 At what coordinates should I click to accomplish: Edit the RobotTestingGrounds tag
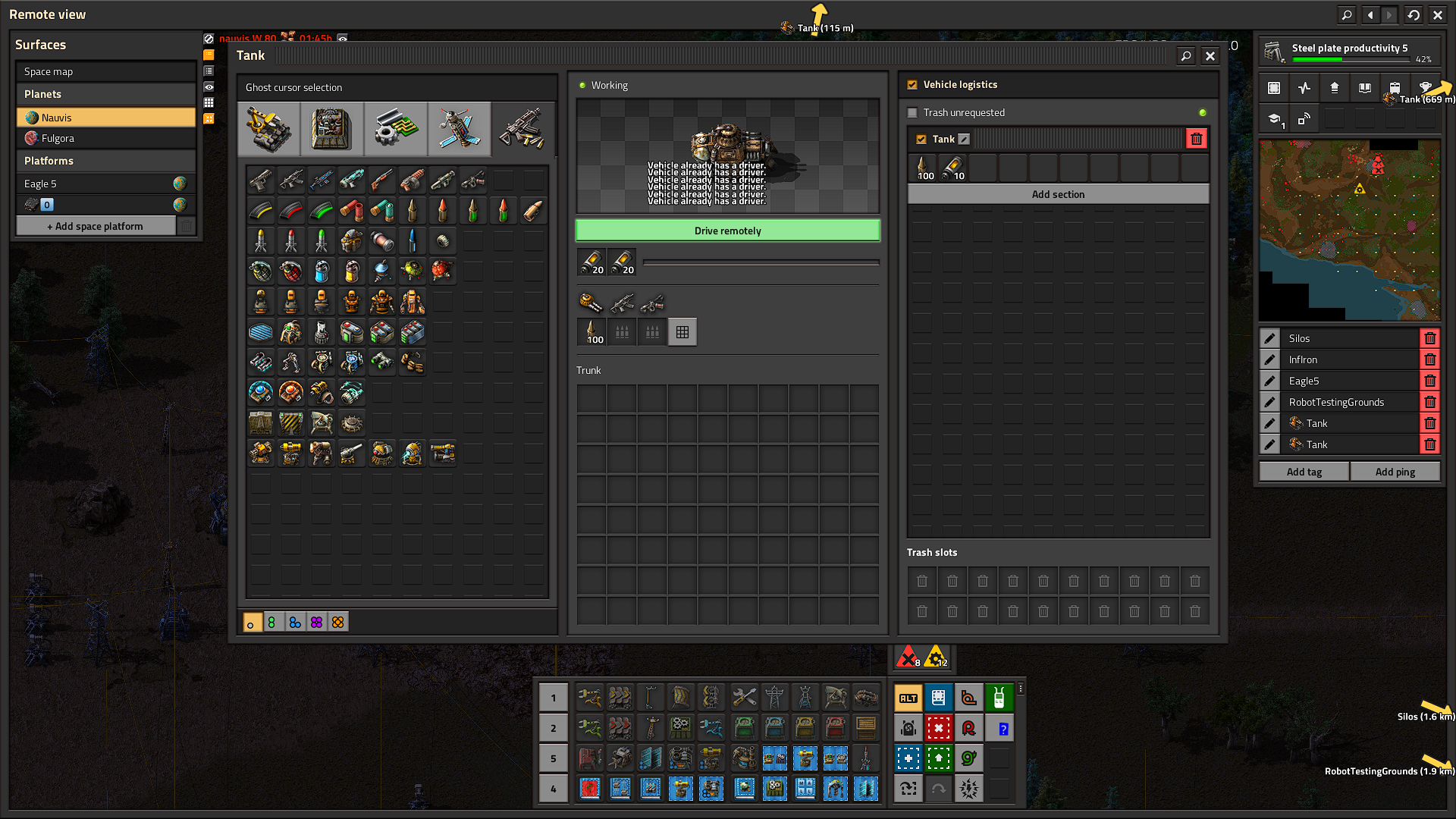(1269, 402)
